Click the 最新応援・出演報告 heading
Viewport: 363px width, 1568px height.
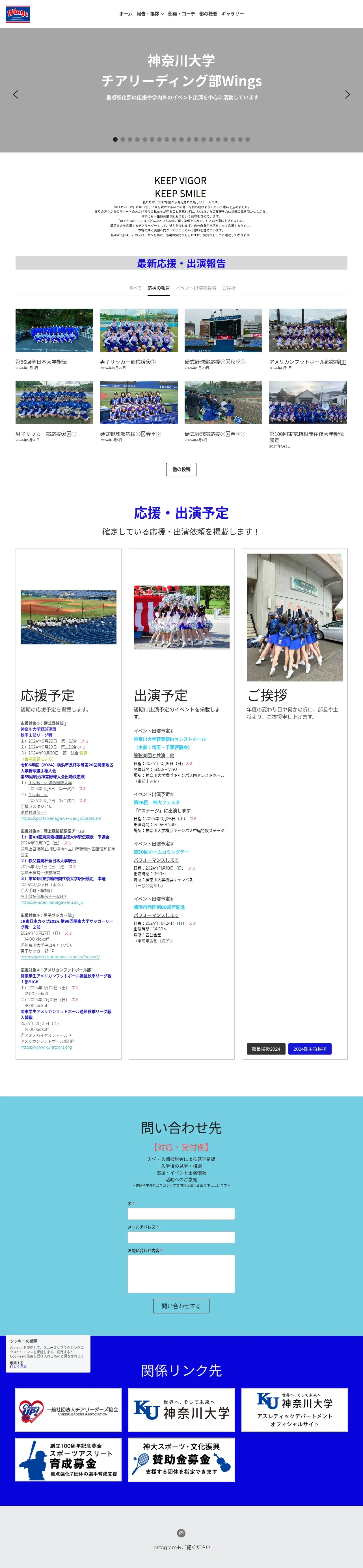181,263
